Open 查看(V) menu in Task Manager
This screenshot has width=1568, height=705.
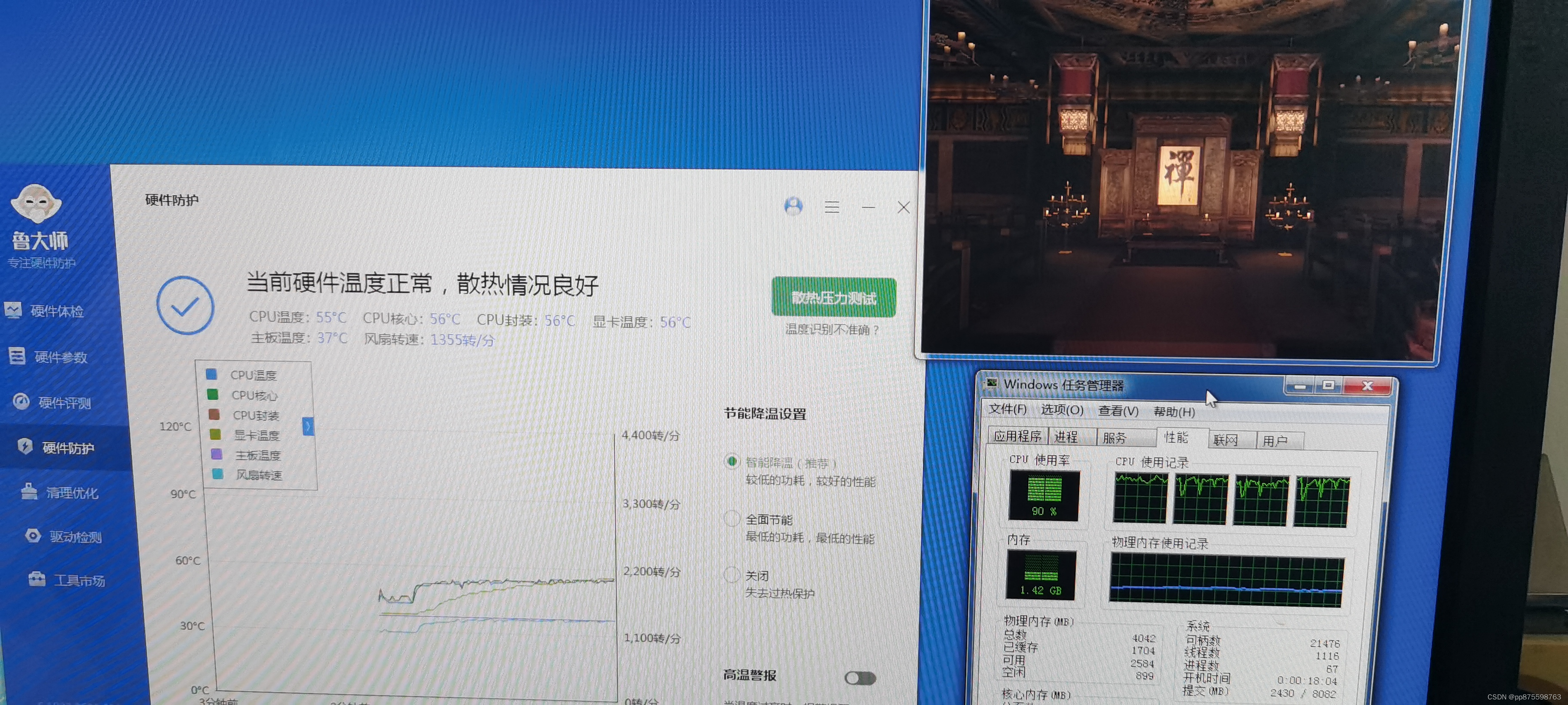pos(1118,411)
